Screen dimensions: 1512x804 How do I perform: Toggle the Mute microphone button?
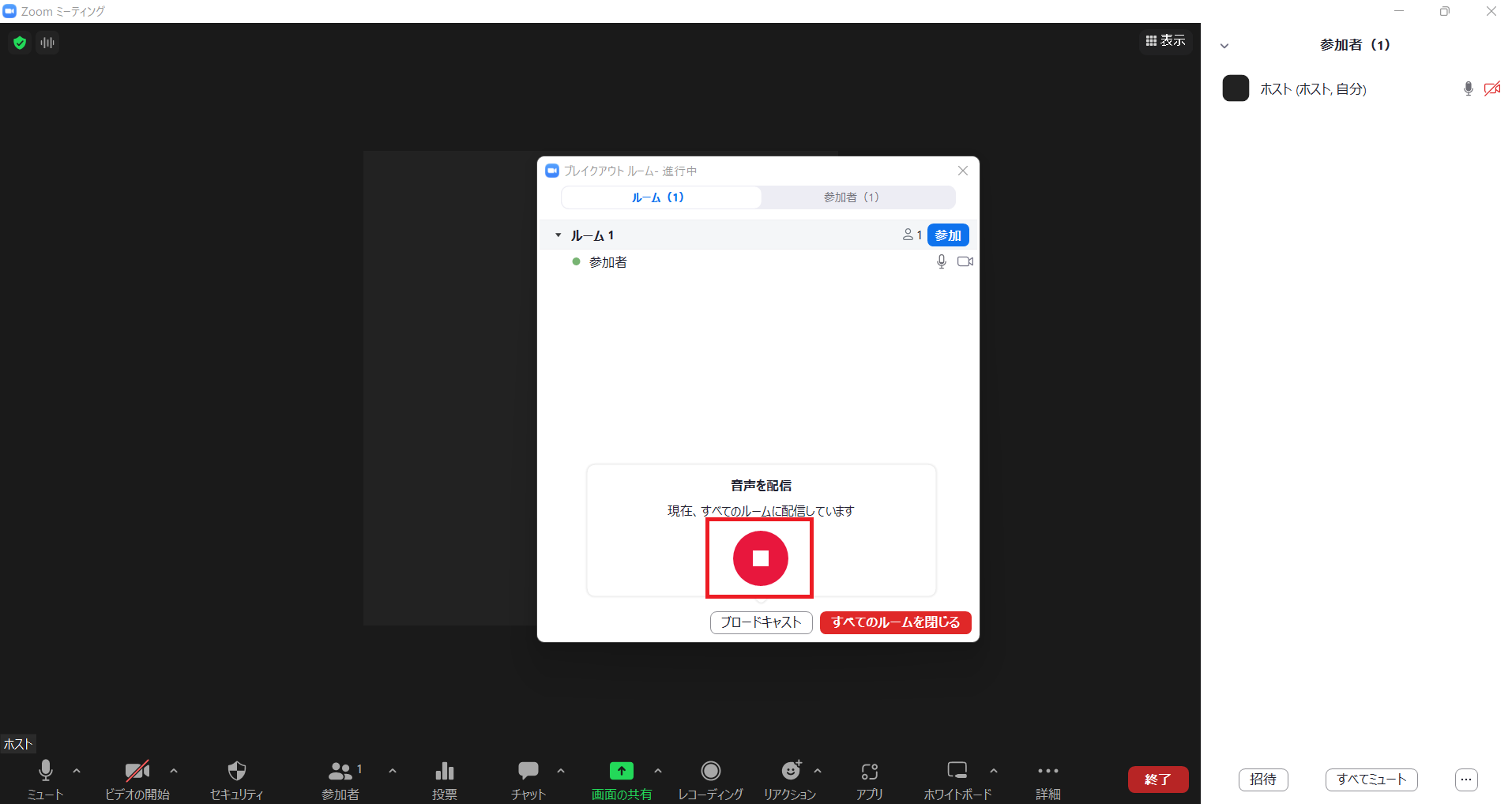click(x=46, y=771)
